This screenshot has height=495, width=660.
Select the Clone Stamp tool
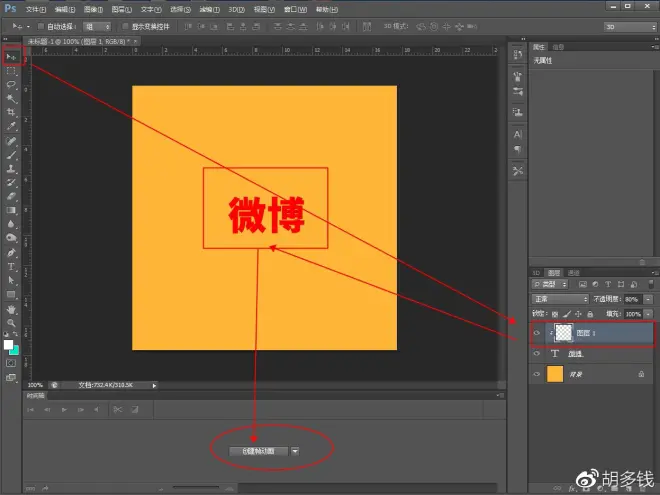[x=11, y=169]
